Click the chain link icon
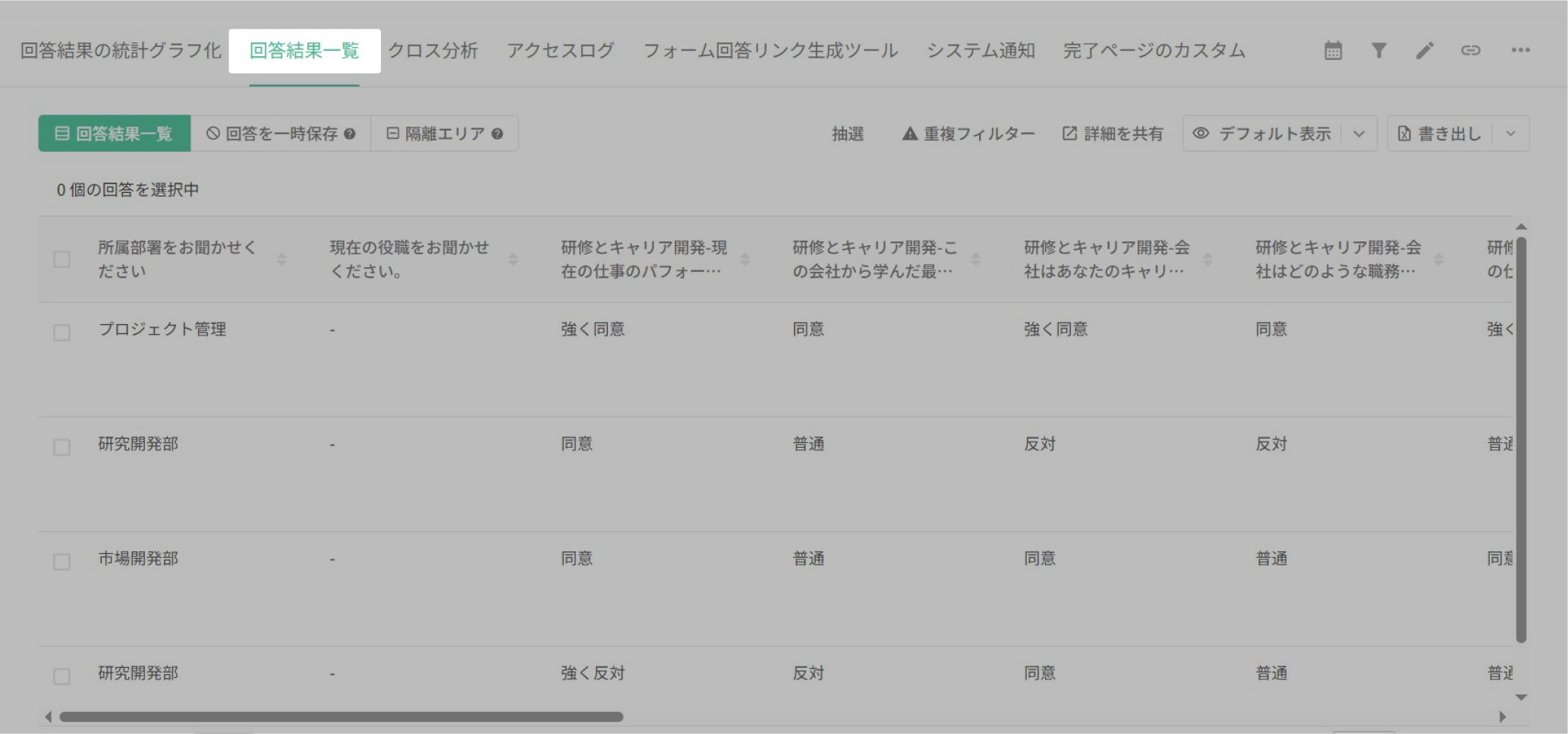Image resolution: width=1568 pixels, height=734 pixels. (1471, 51)
